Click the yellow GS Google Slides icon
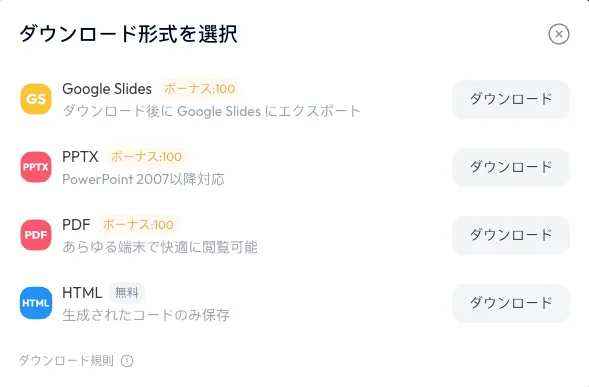Image resolution: width=589 pixels, height=387 pixels. [36, 99]
